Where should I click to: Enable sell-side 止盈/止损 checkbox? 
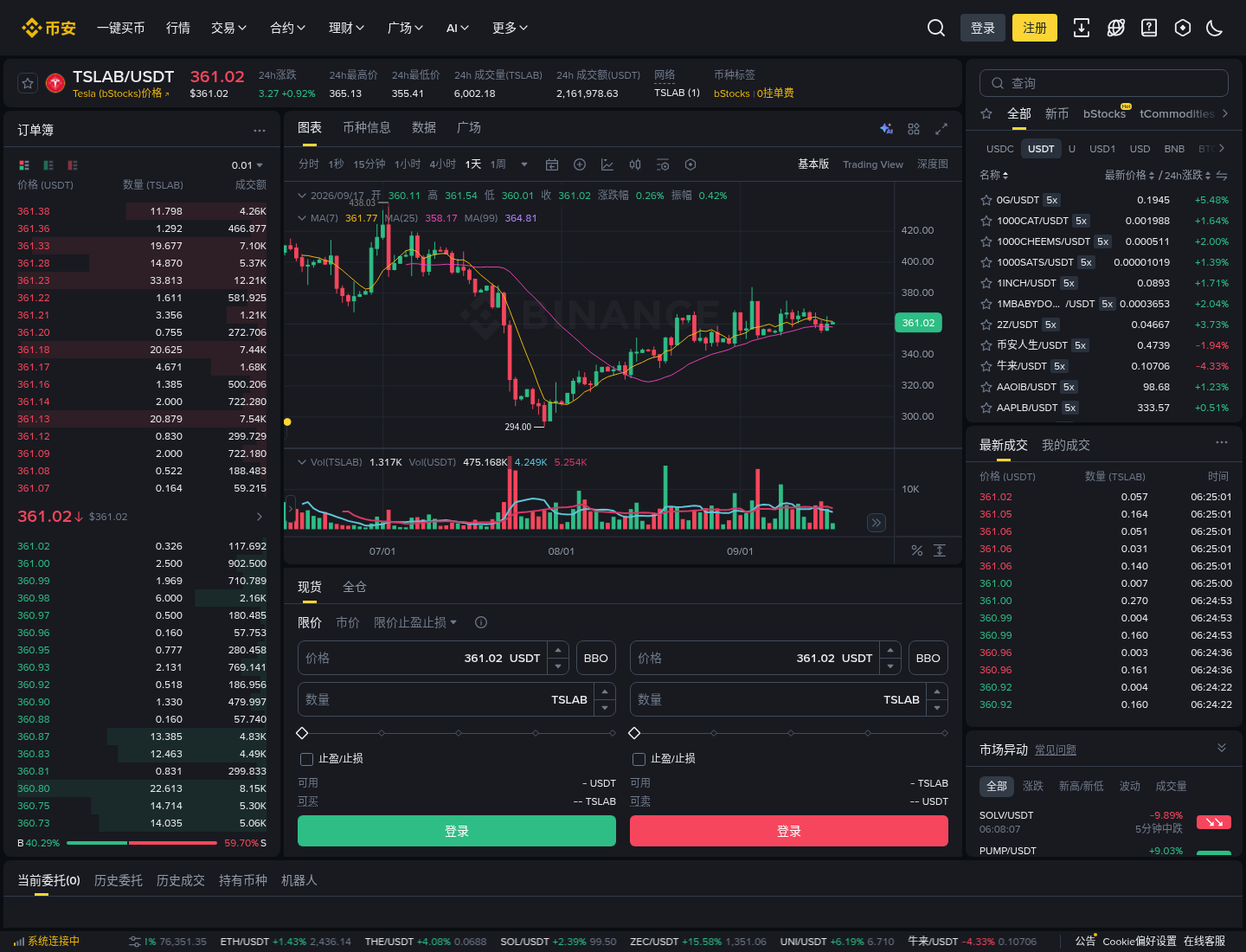[639, 759]
